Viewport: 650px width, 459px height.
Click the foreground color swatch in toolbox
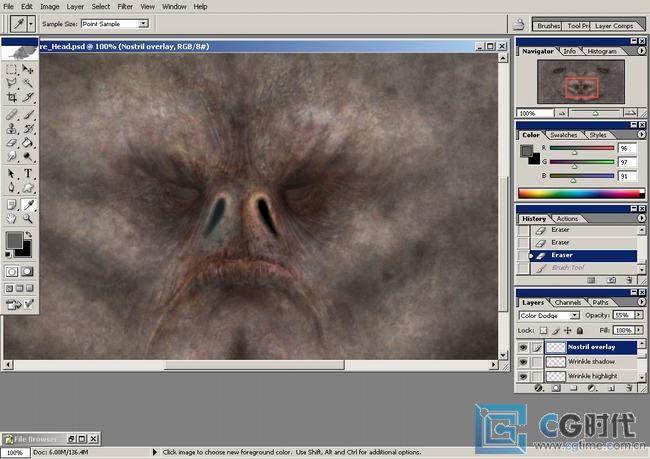14,240
